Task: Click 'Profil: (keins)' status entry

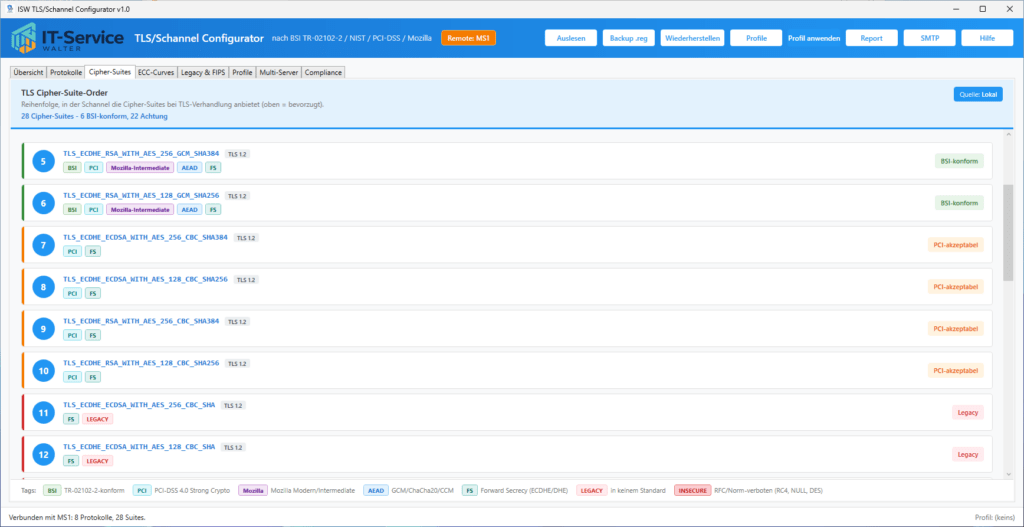Action: coord(994,517)
